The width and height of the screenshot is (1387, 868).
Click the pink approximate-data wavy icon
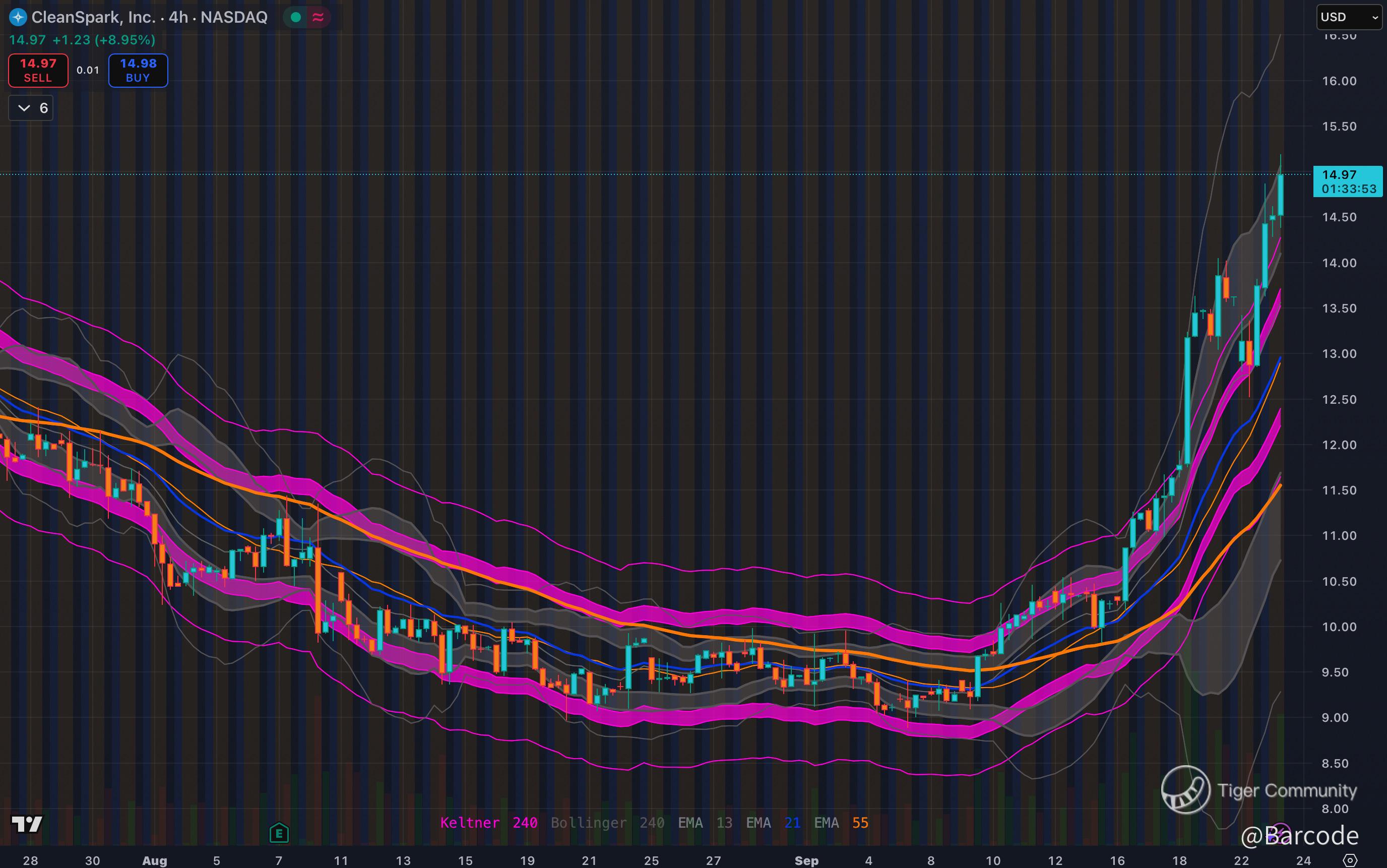[x=318, y=17]
